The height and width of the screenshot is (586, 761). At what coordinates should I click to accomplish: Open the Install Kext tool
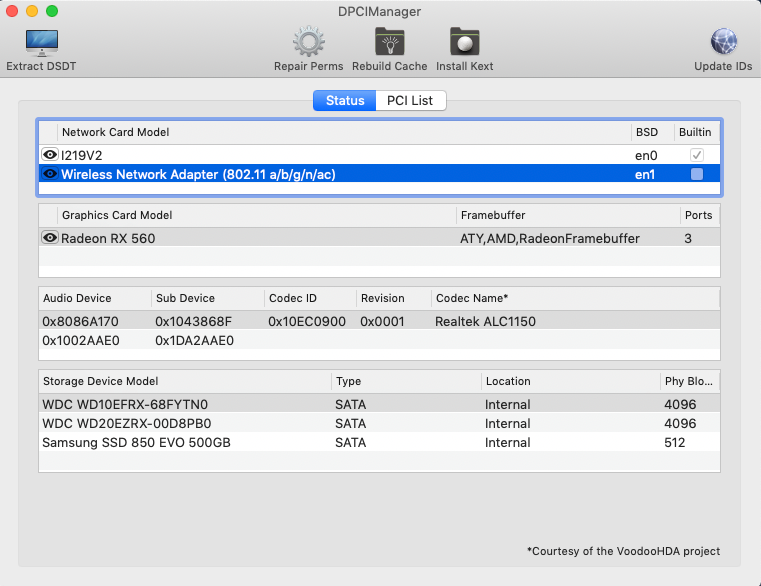click(x=464, y=44)
